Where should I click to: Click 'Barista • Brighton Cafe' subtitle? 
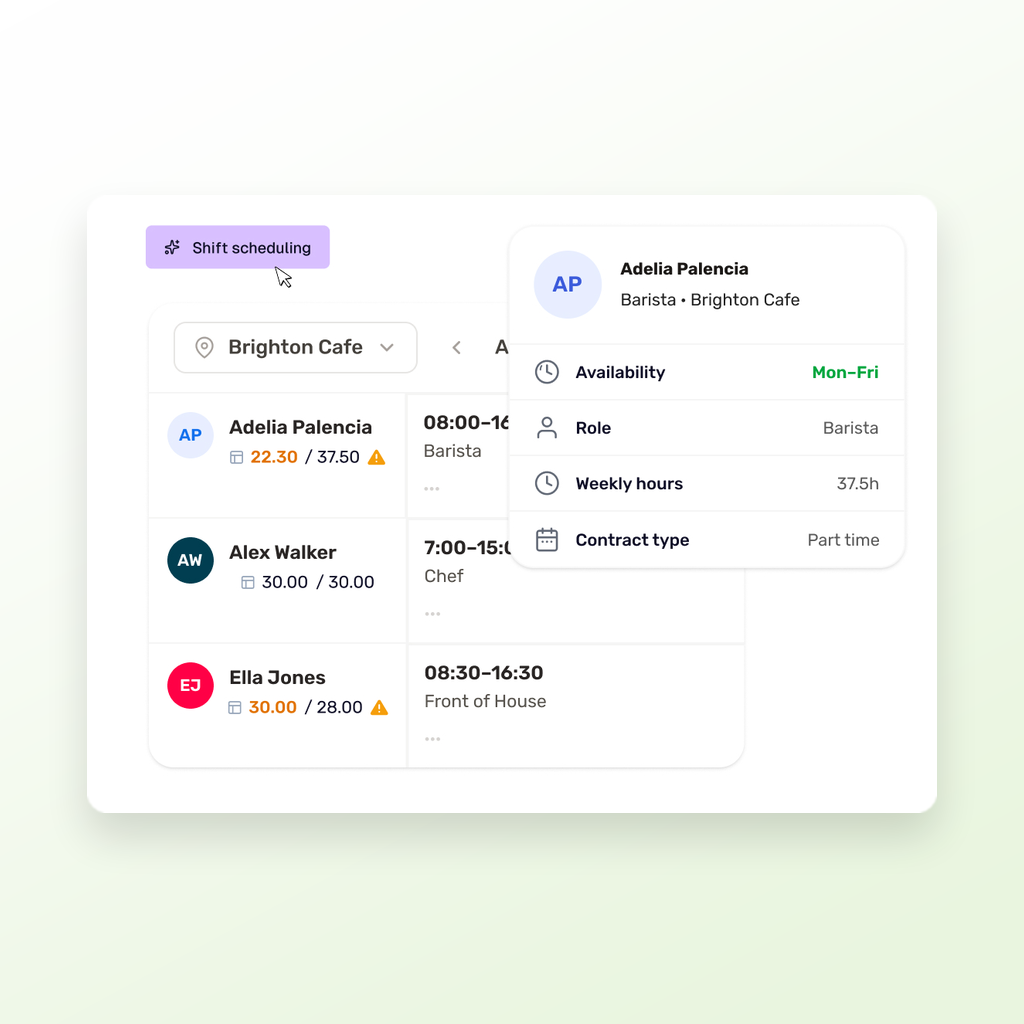710,300
